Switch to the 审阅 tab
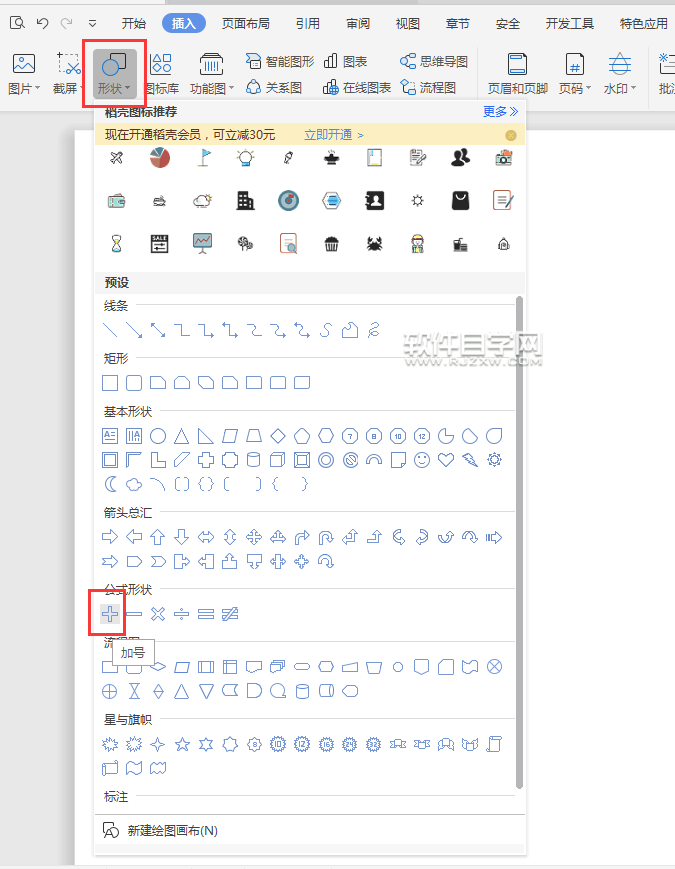The width and height of the screenshot is (675, 869). point(357,23)
